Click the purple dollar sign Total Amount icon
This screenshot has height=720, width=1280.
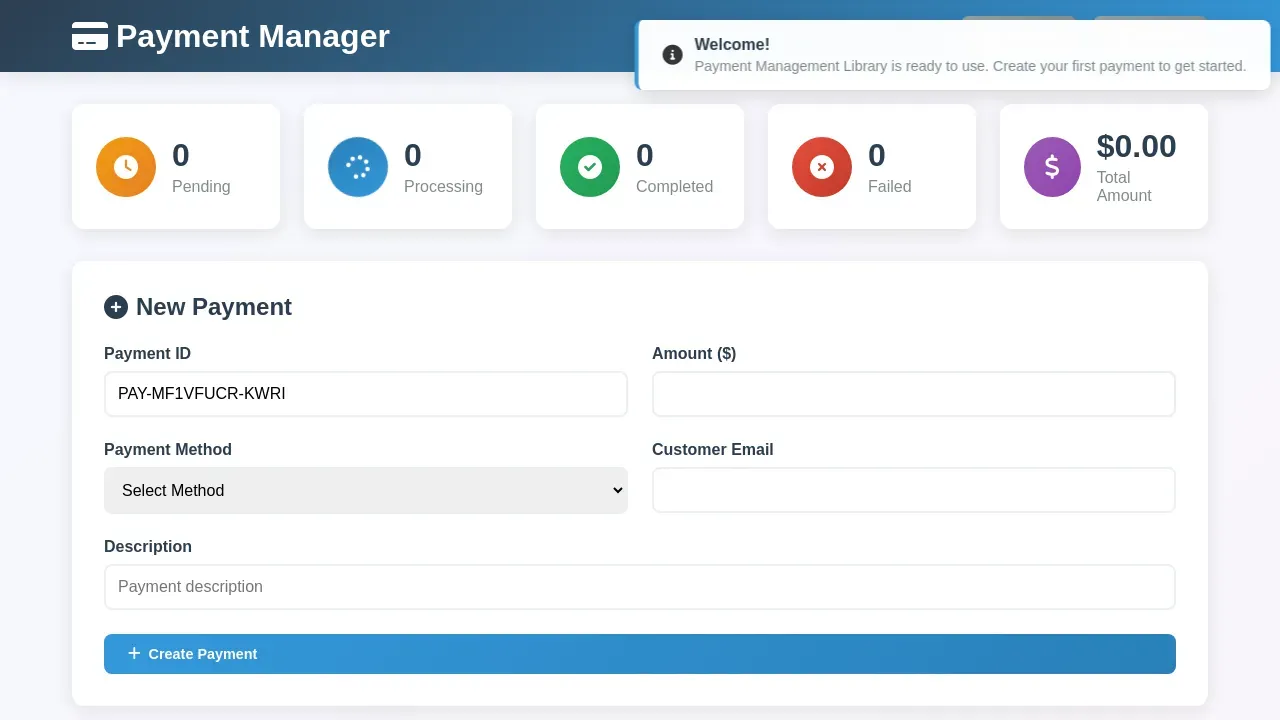pos(1052,166)
